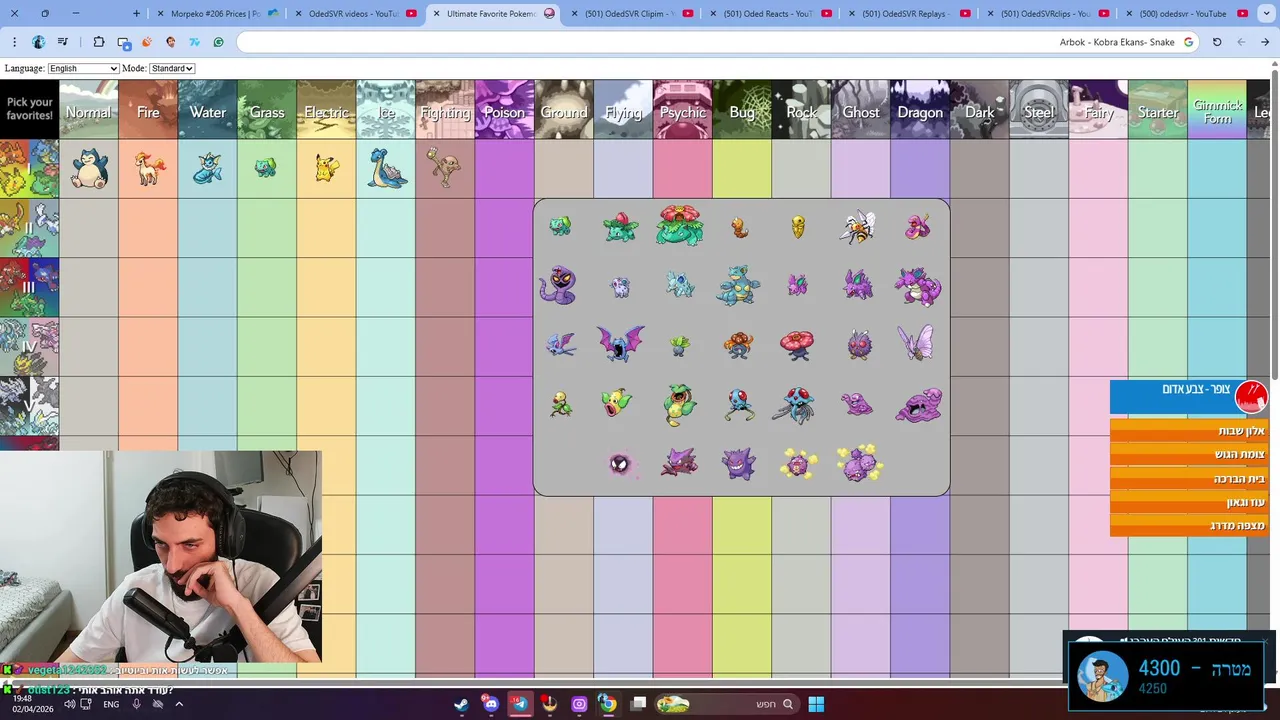The height and width of the screenshot is (720, 1280).
Task: Pick Bulbasaur in the Poison popup
Action: tap(560, 226)
